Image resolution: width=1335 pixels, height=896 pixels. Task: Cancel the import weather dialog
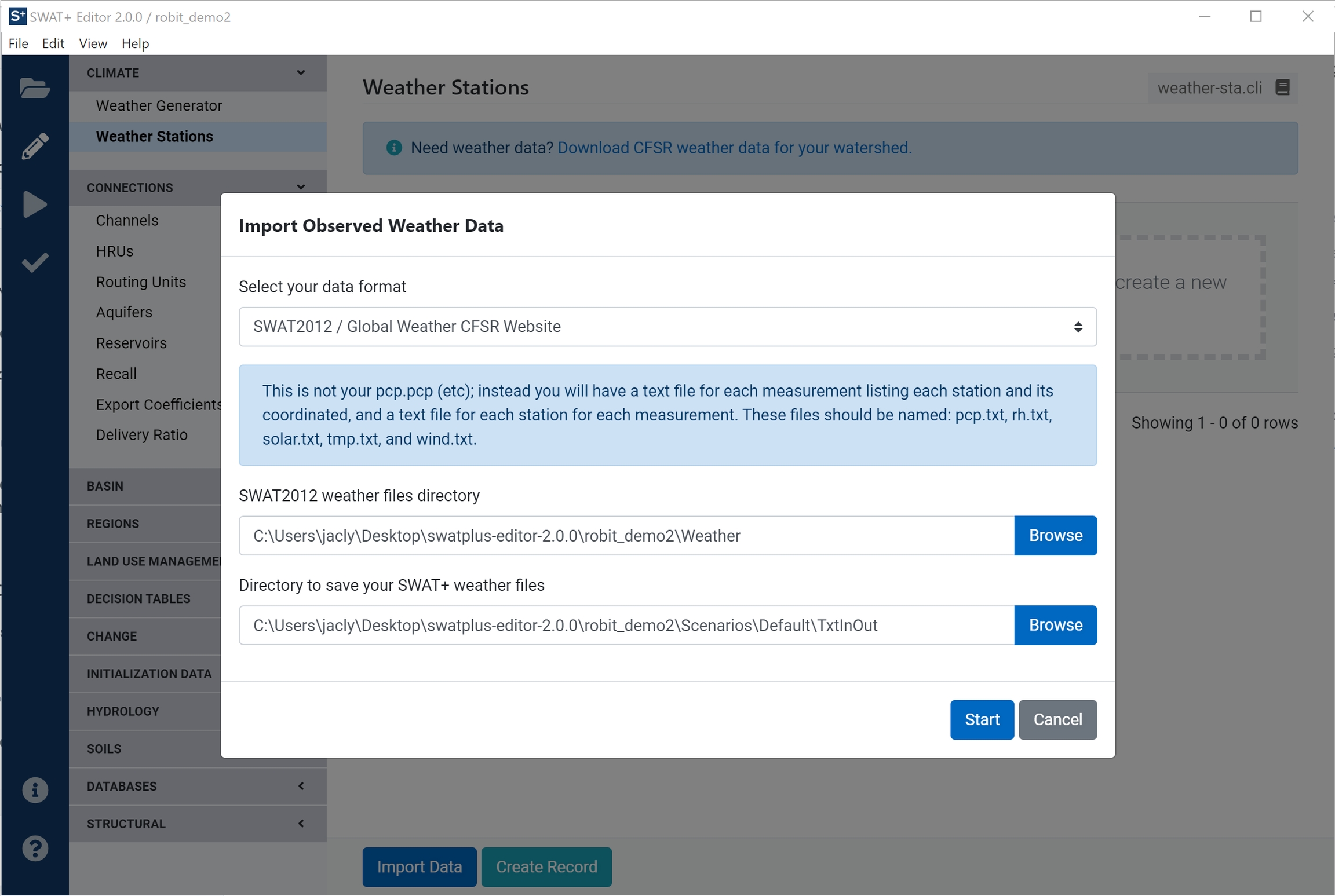point(1057,719)
